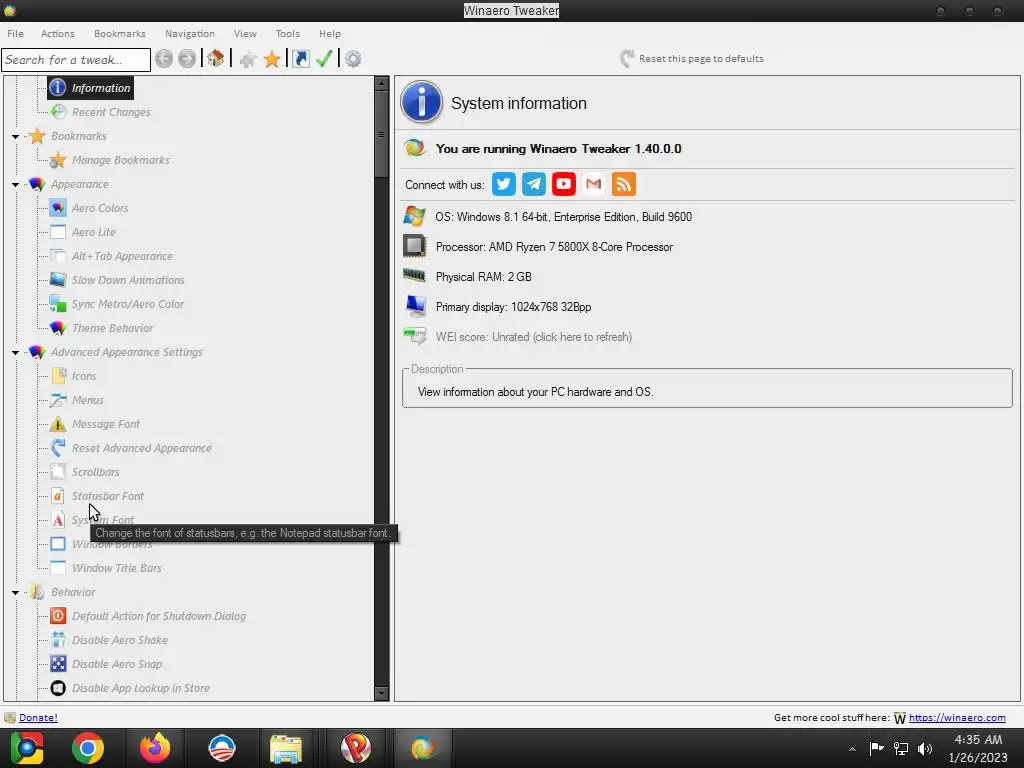Viewport: 1024px width, 768px height.
Task: Show hidden tray icons arrow
Action: (852, 749)
